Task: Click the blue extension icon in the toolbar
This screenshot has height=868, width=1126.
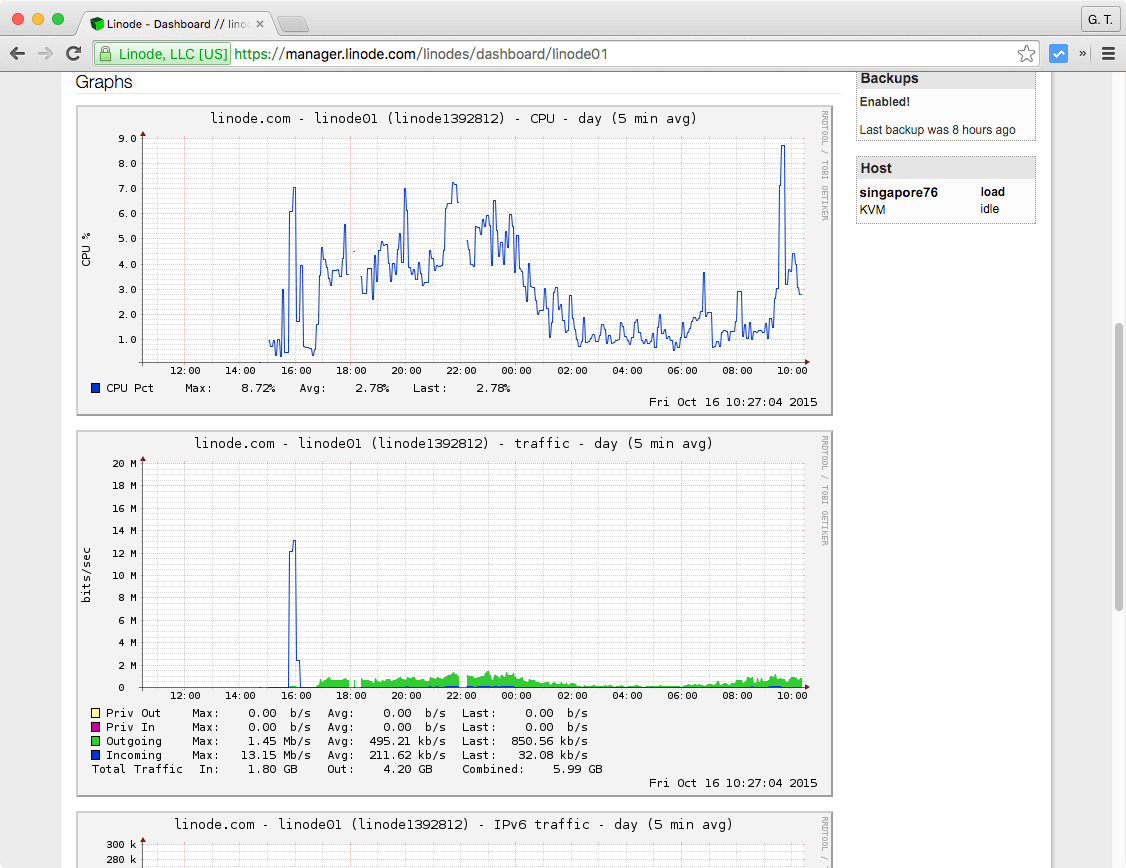Action: pos(1058,53)
